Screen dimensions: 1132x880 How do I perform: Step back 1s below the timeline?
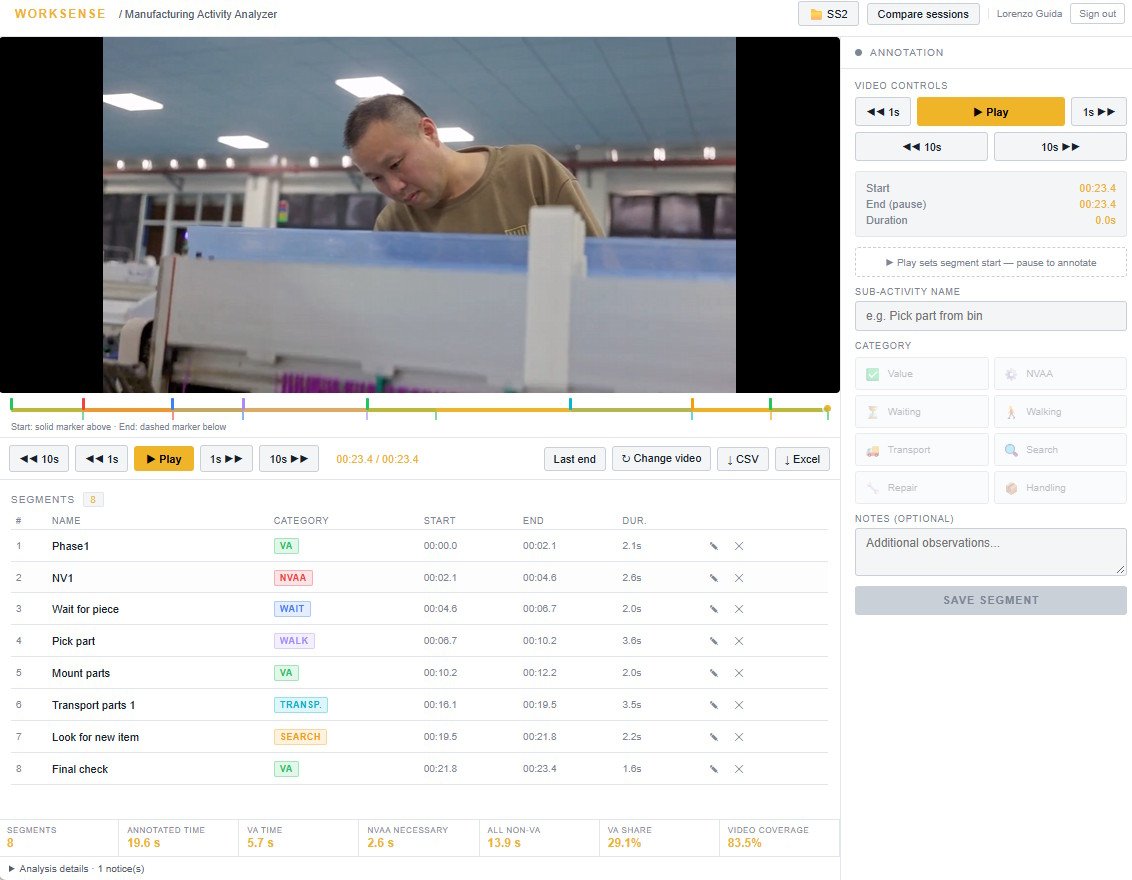(x=102, y=458)
